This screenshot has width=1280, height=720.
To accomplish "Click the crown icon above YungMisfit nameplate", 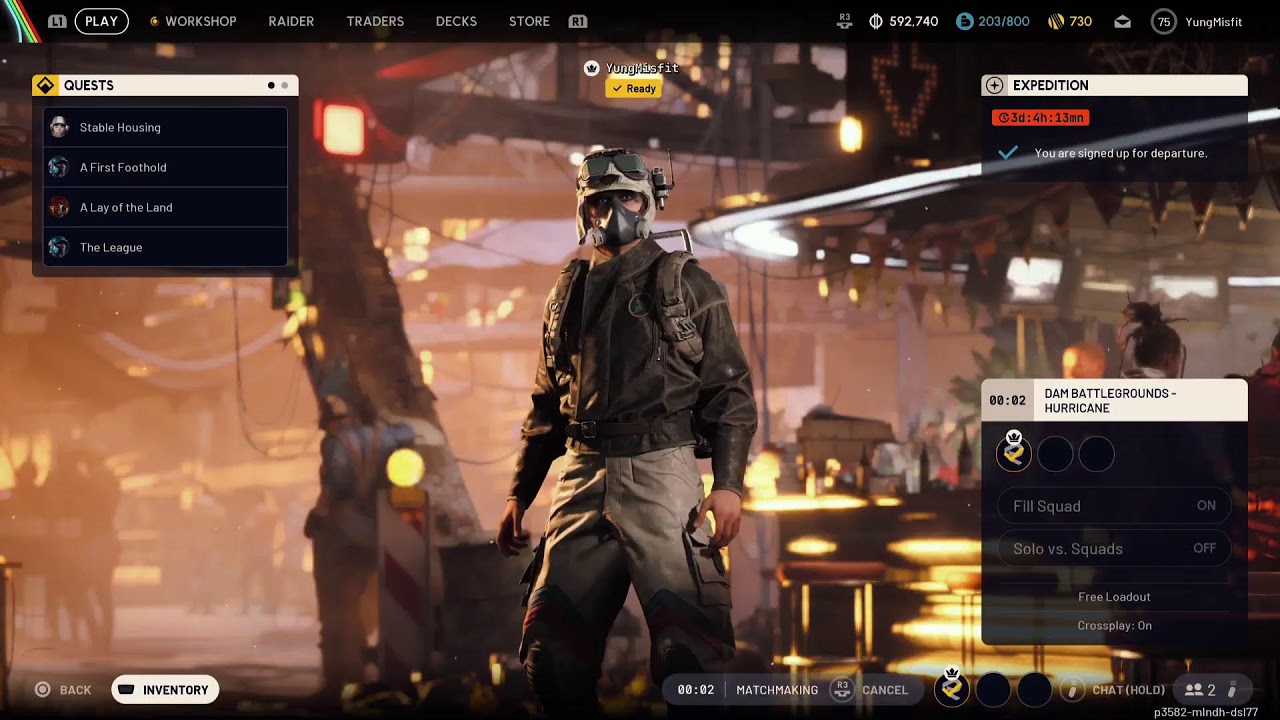I will click(x=591, y=68).
